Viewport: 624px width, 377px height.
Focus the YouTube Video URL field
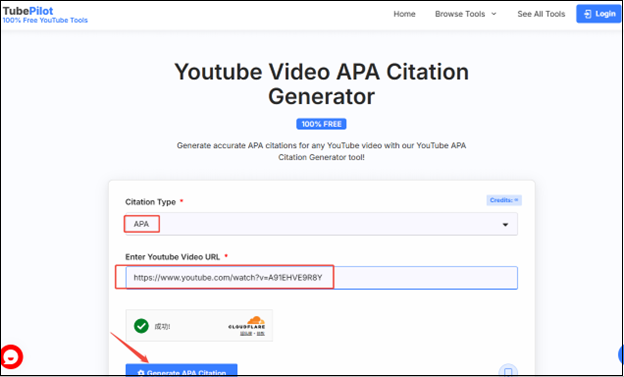322,278
